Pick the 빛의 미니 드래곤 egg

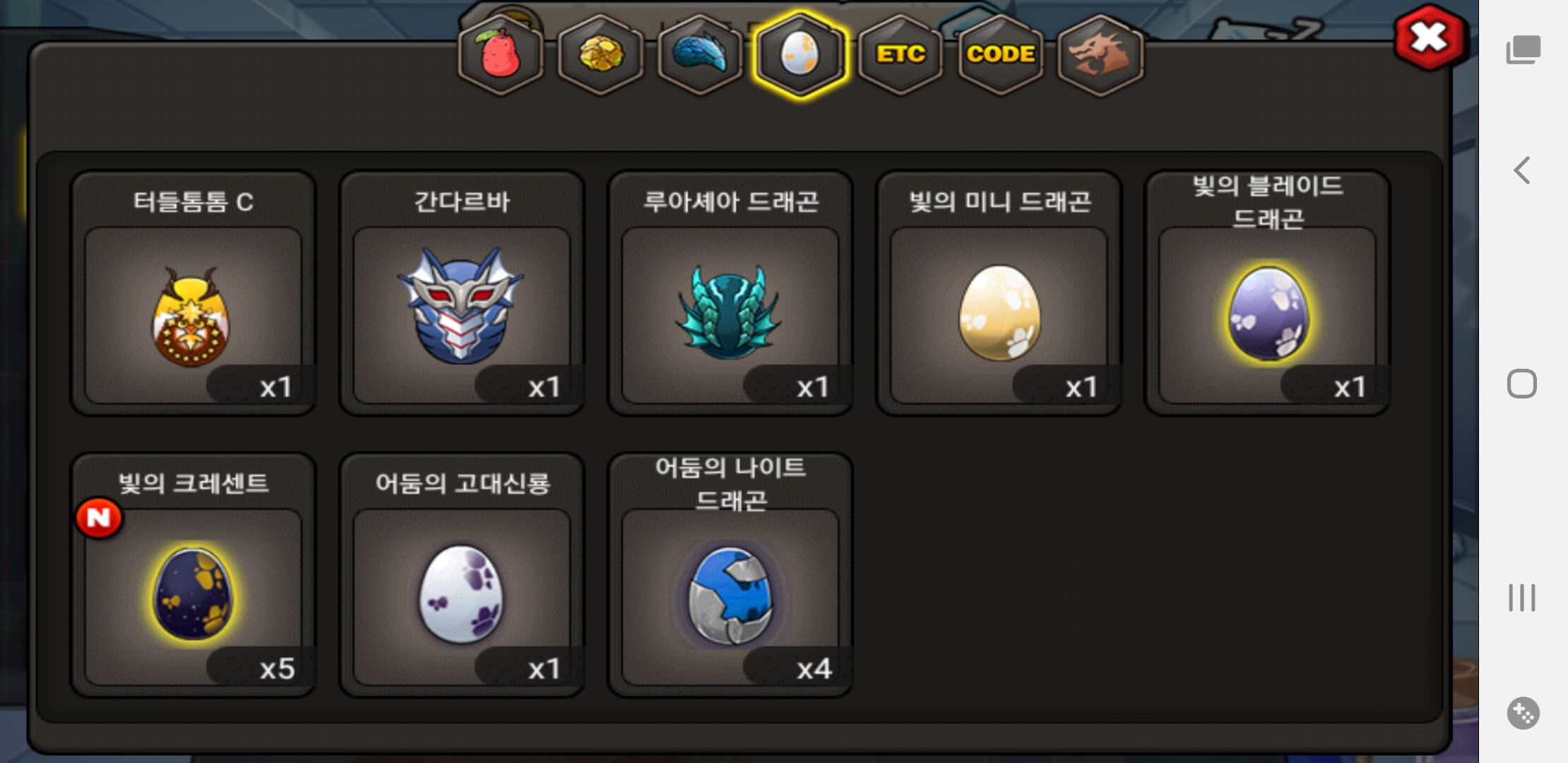(x=999, y=293)
